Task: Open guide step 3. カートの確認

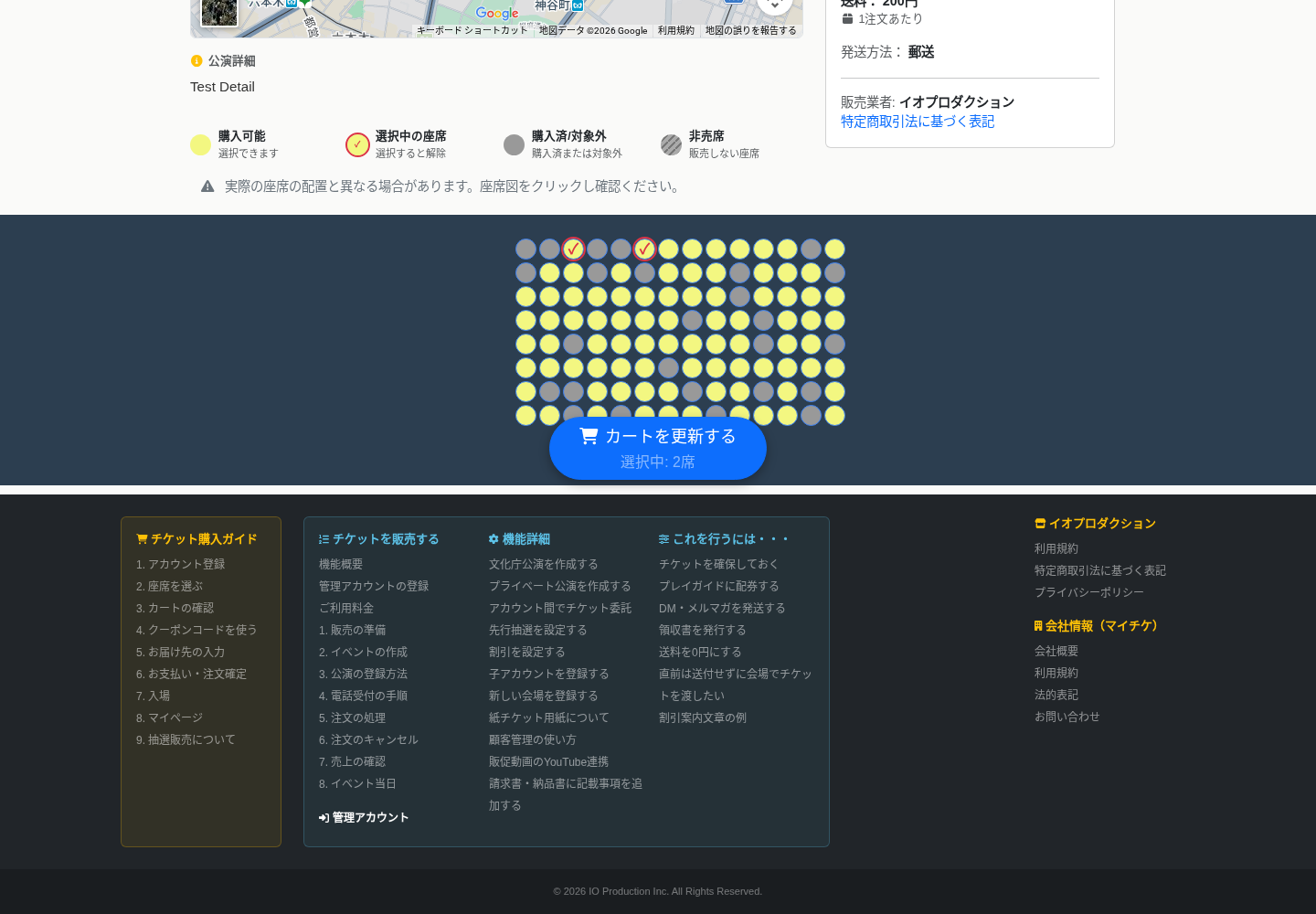Action: click(x=175, y=609)
